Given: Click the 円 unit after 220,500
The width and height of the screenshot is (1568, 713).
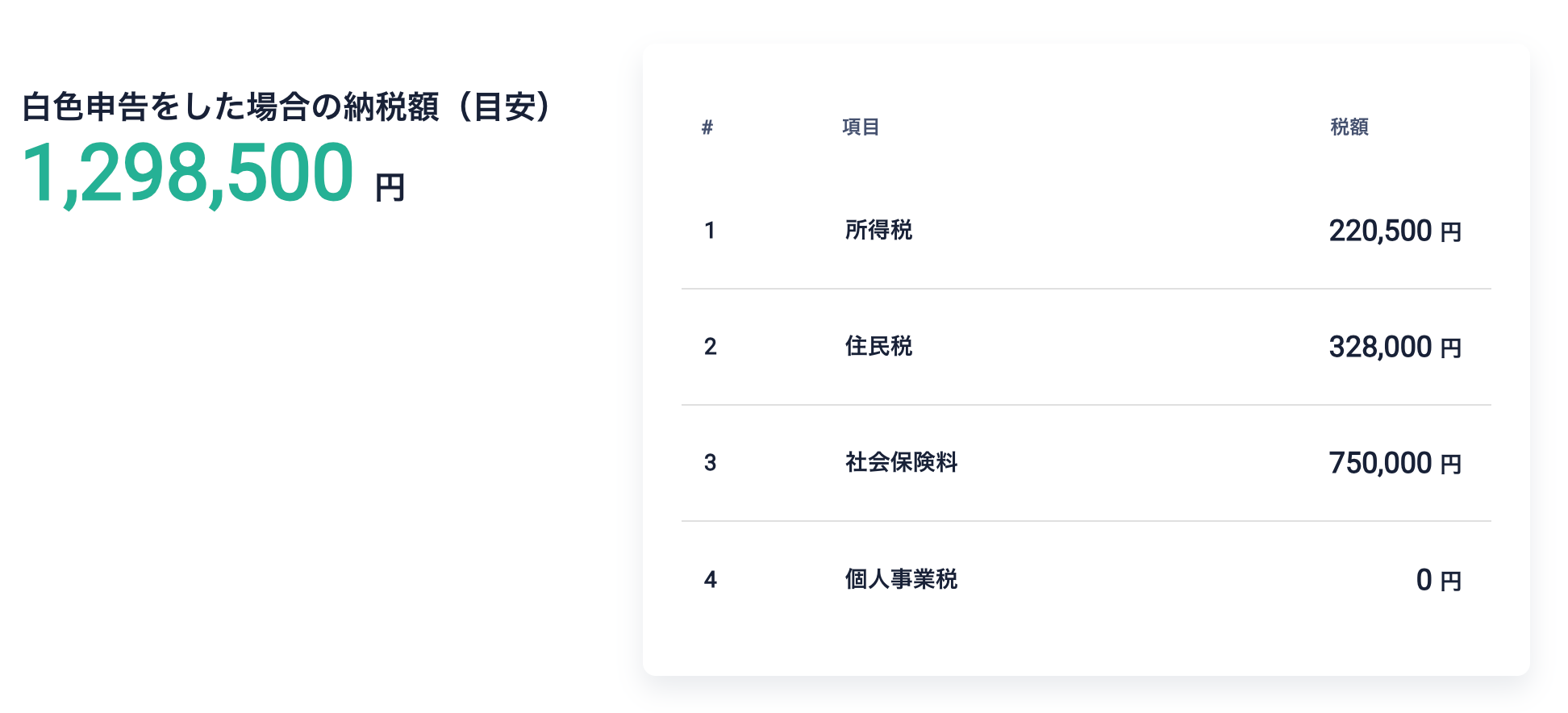Looking at the screenshot, I should (x=1451, y=232).
